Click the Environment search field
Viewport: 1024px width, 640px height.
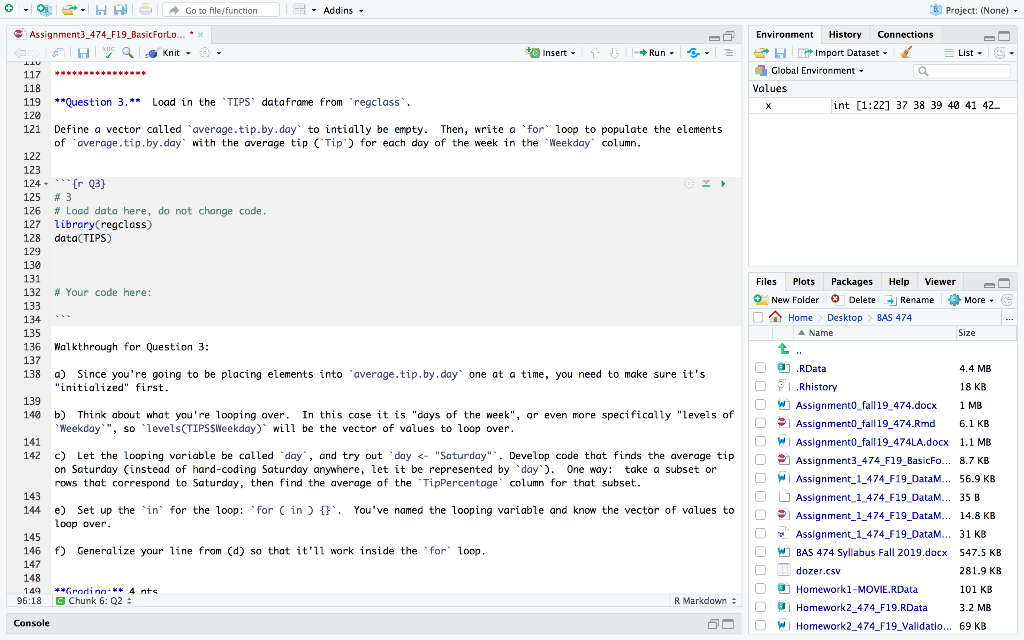point(963,71)
